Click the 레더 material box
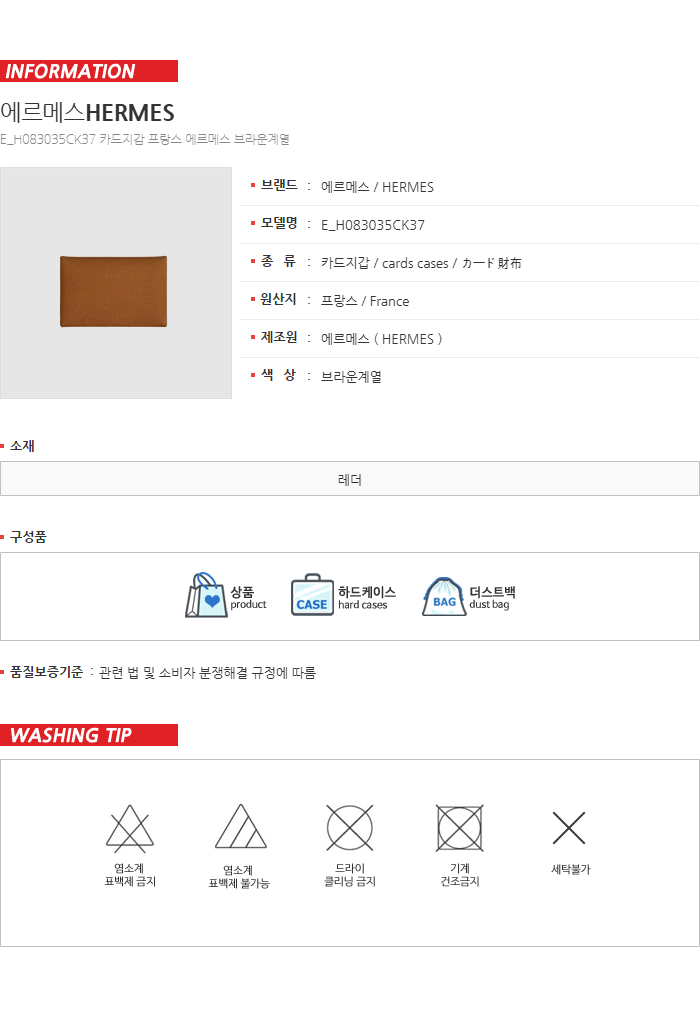700x1033 pixels. pos(350,479)
